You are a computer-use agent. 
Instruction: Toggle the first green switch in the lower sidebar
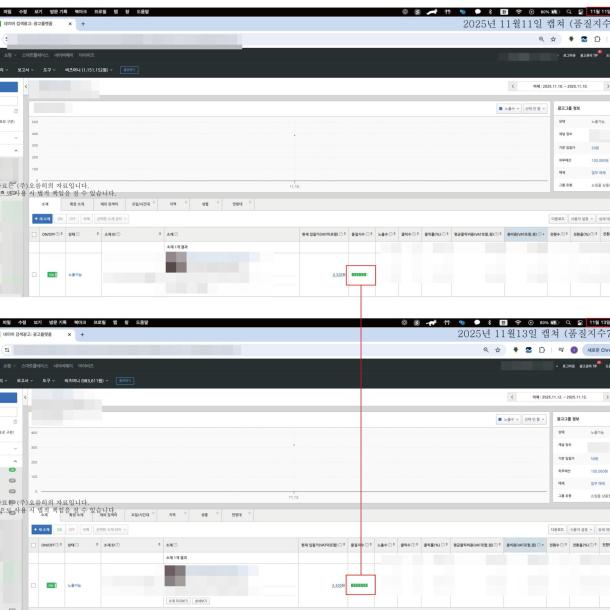[x=13, y=469]
